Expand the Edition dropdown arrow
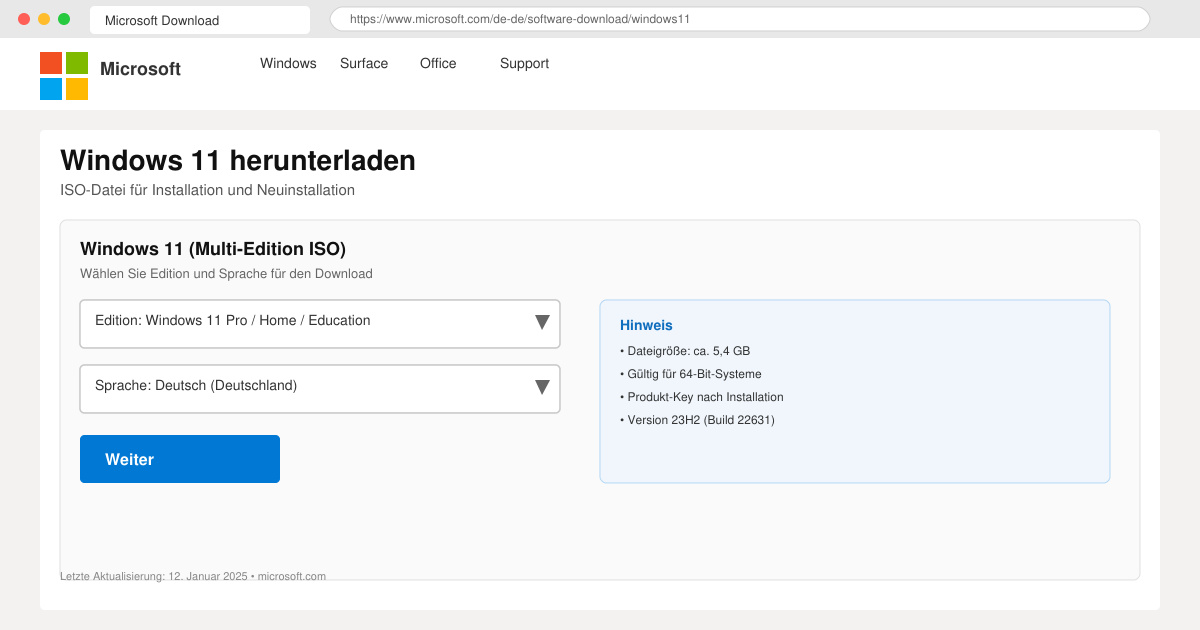This screenshot has width=1200, height=630. [x=542, y=322]
